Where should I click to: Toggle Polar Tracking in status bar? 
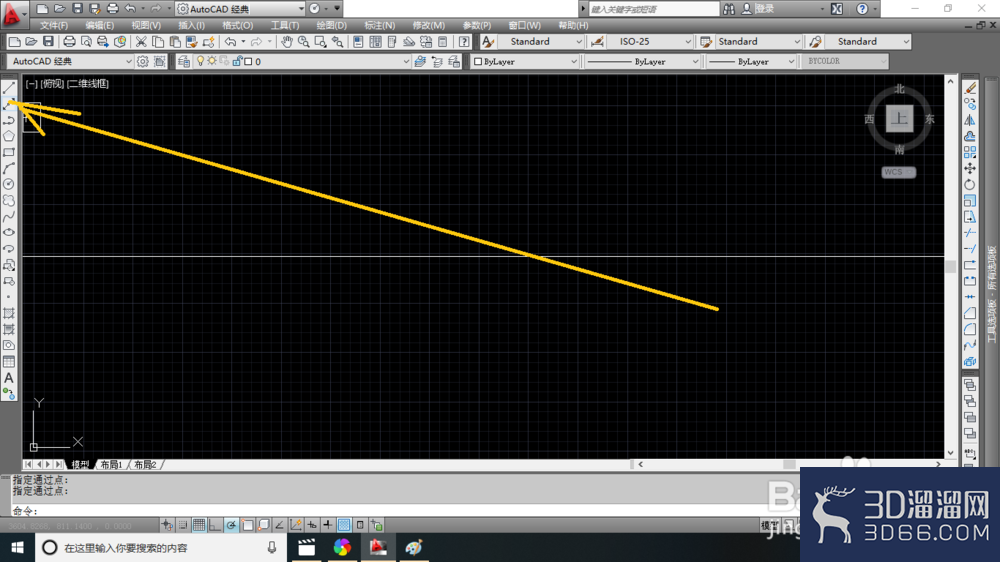click(x=231, y=525)
